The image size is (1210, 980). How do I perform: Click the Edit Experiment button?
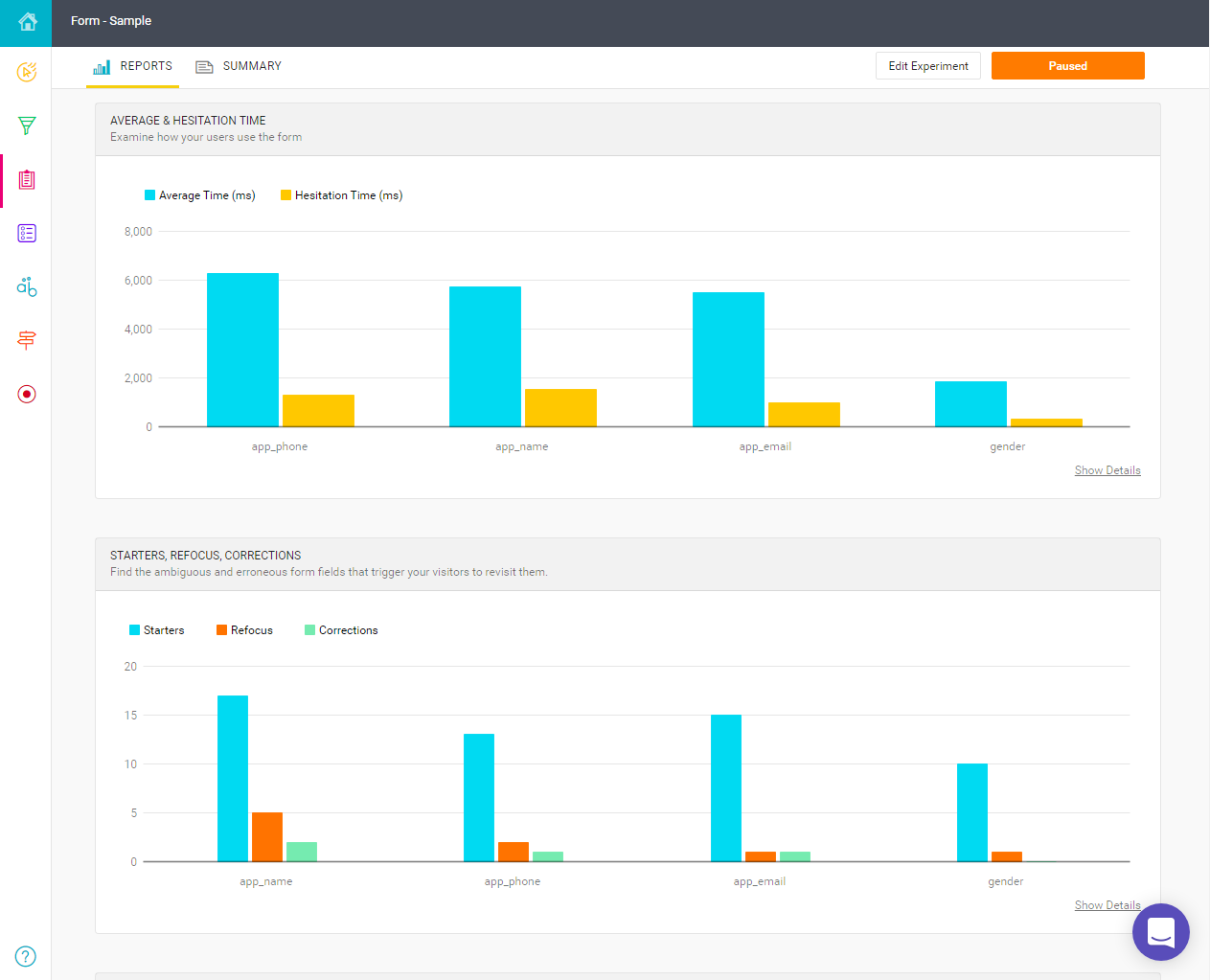(x=927, y=66)
